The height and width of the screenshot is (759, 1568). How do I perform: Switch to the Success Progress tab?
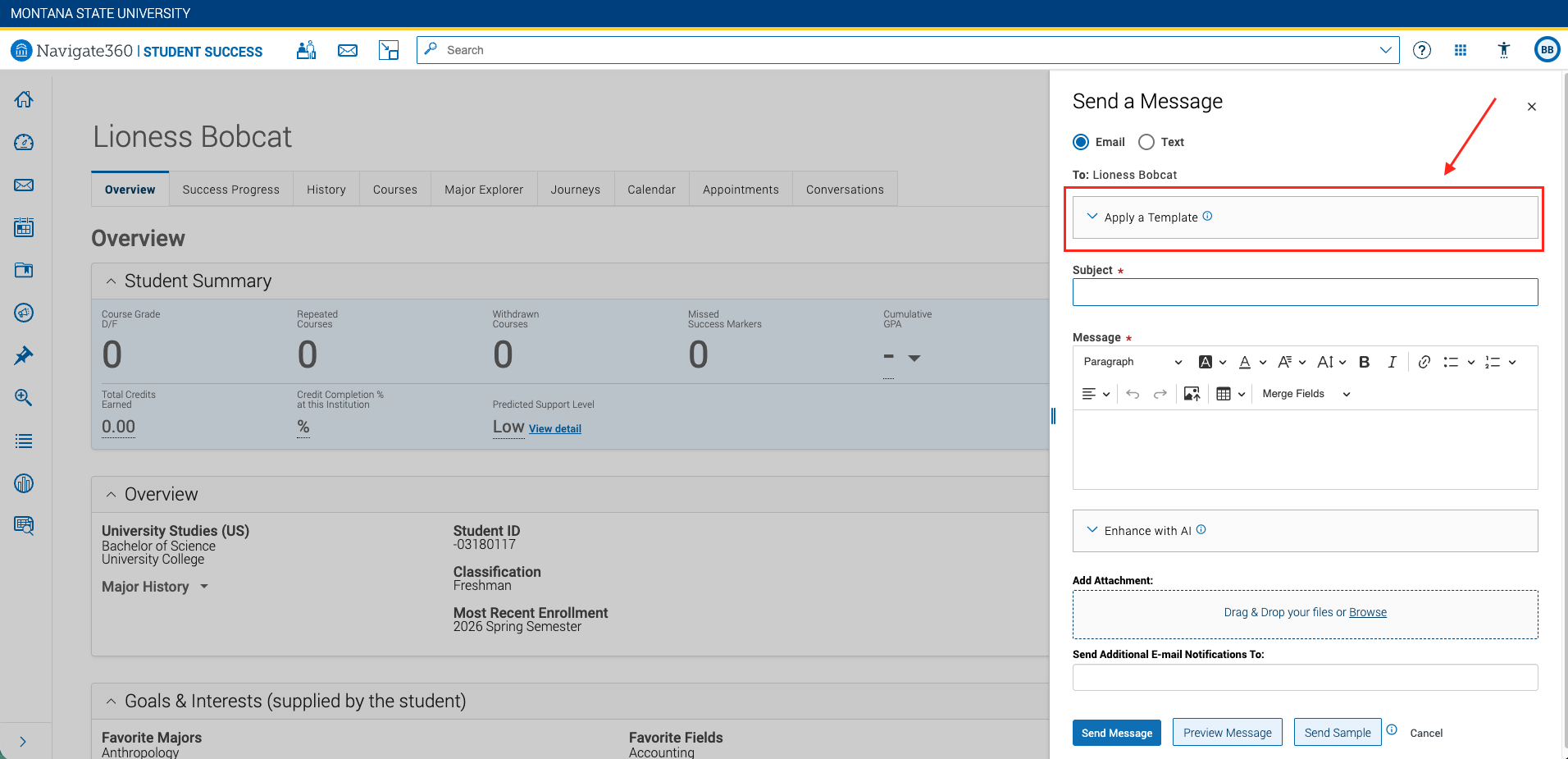tap(230, 190)
